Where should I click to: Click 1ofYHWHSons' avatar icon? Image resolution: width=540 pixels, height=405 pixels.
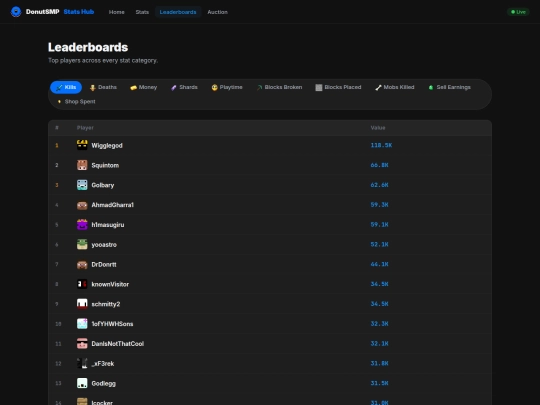82,324
